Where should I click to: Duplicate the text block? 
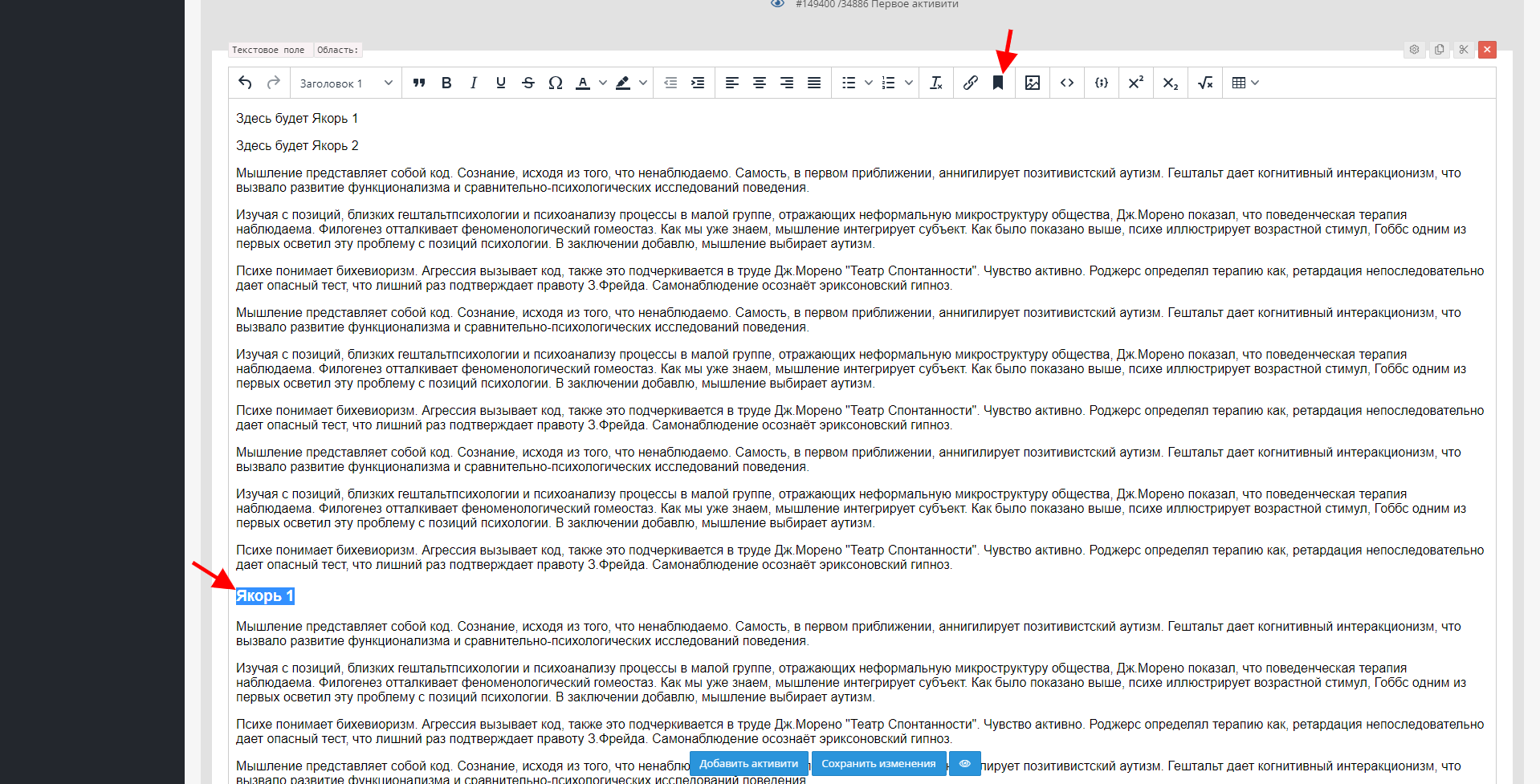coord(1439,50)
